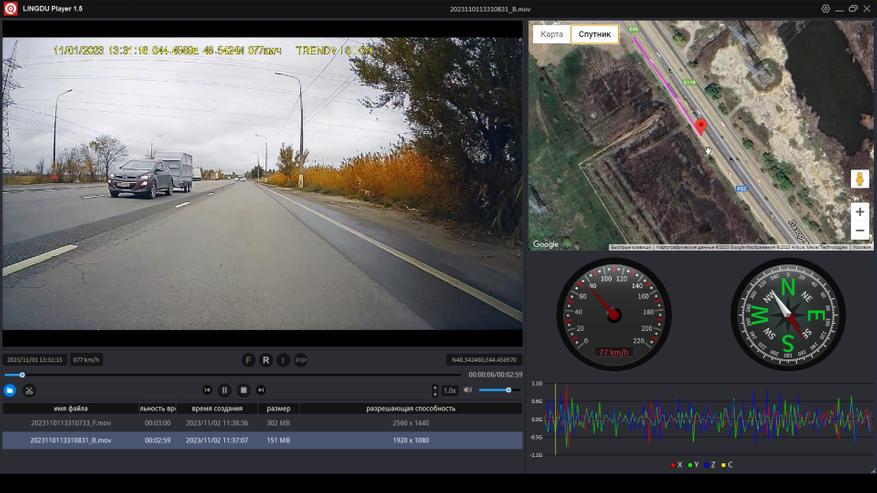877x493 pixels.
Task: Pause the video playback
Action: [x=224, y=390]
